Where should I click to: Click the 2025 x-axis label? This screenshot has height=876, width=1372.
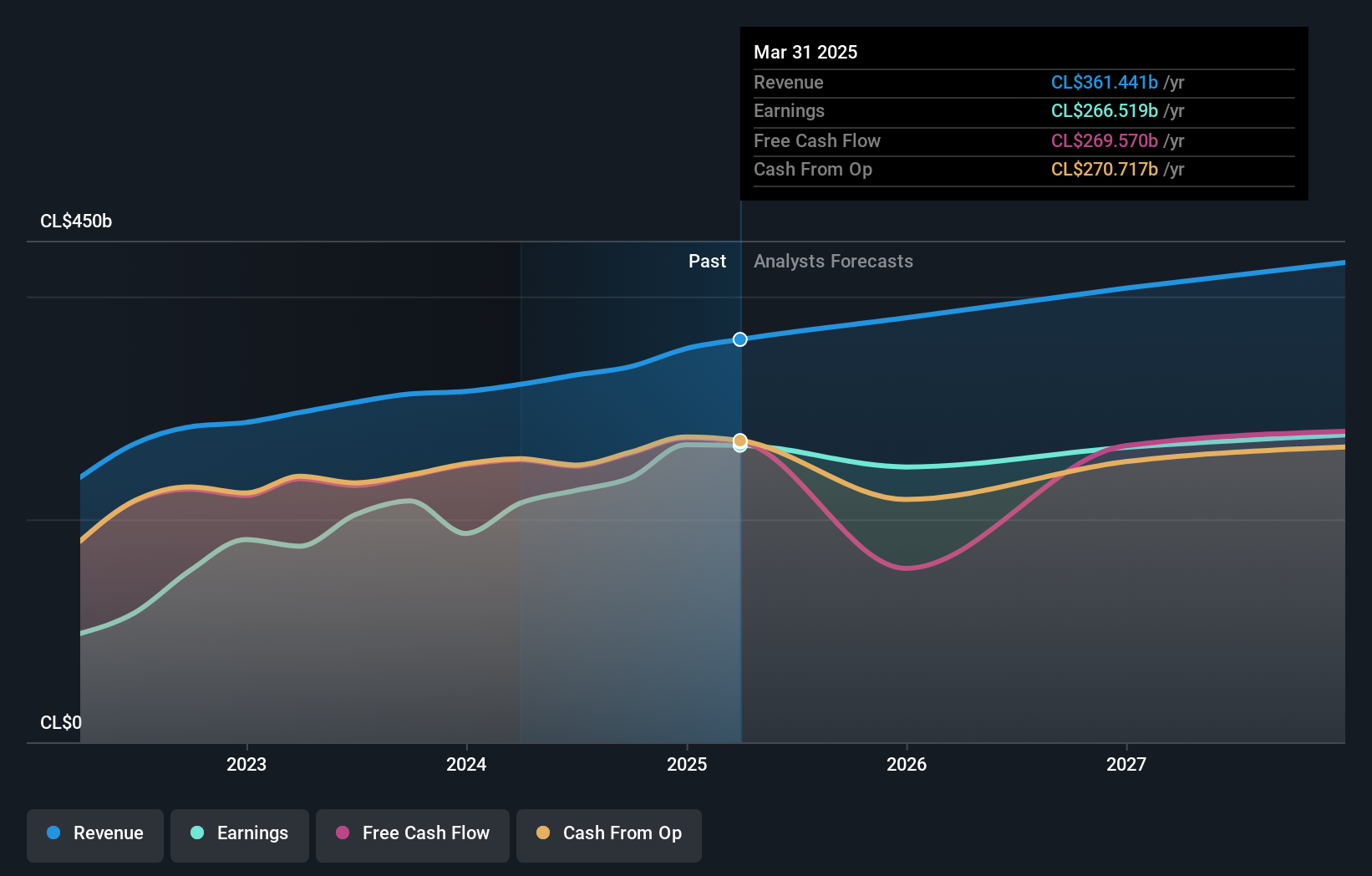click(x=687, y=764)
